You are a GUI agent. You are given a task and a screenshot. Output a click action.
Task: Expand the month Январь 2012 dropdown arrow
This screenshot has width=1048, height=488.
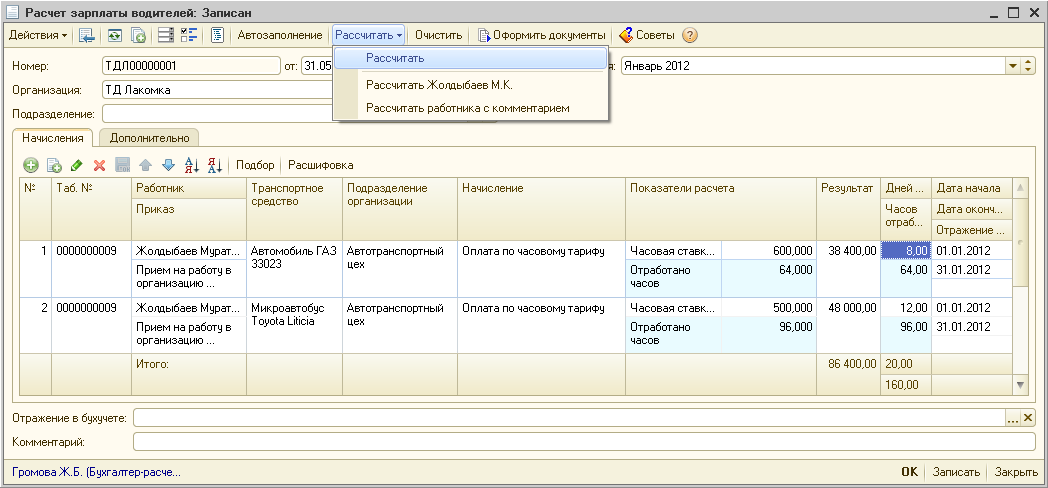pos(1013,66)
